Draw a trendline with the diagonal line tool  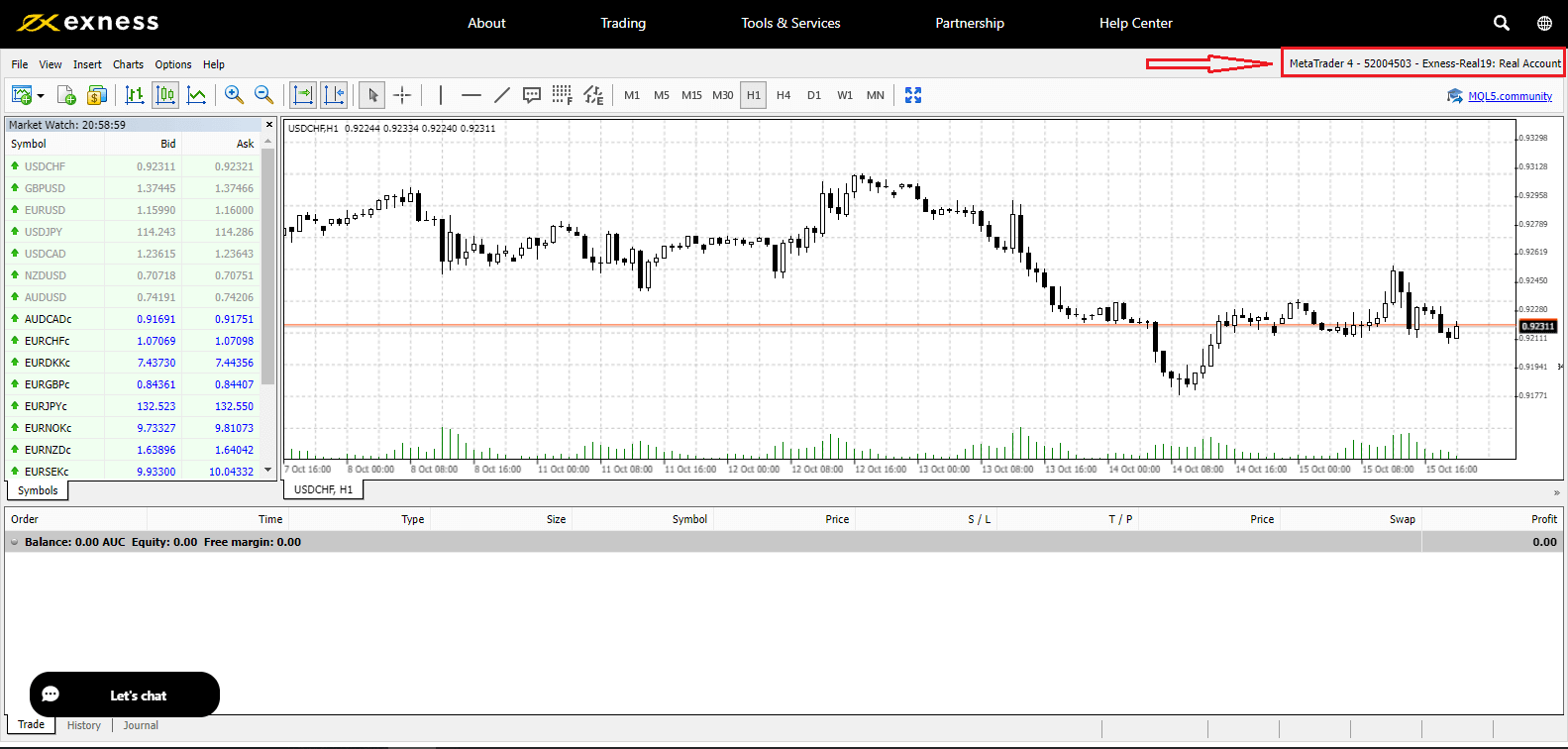tap(502, 95)
